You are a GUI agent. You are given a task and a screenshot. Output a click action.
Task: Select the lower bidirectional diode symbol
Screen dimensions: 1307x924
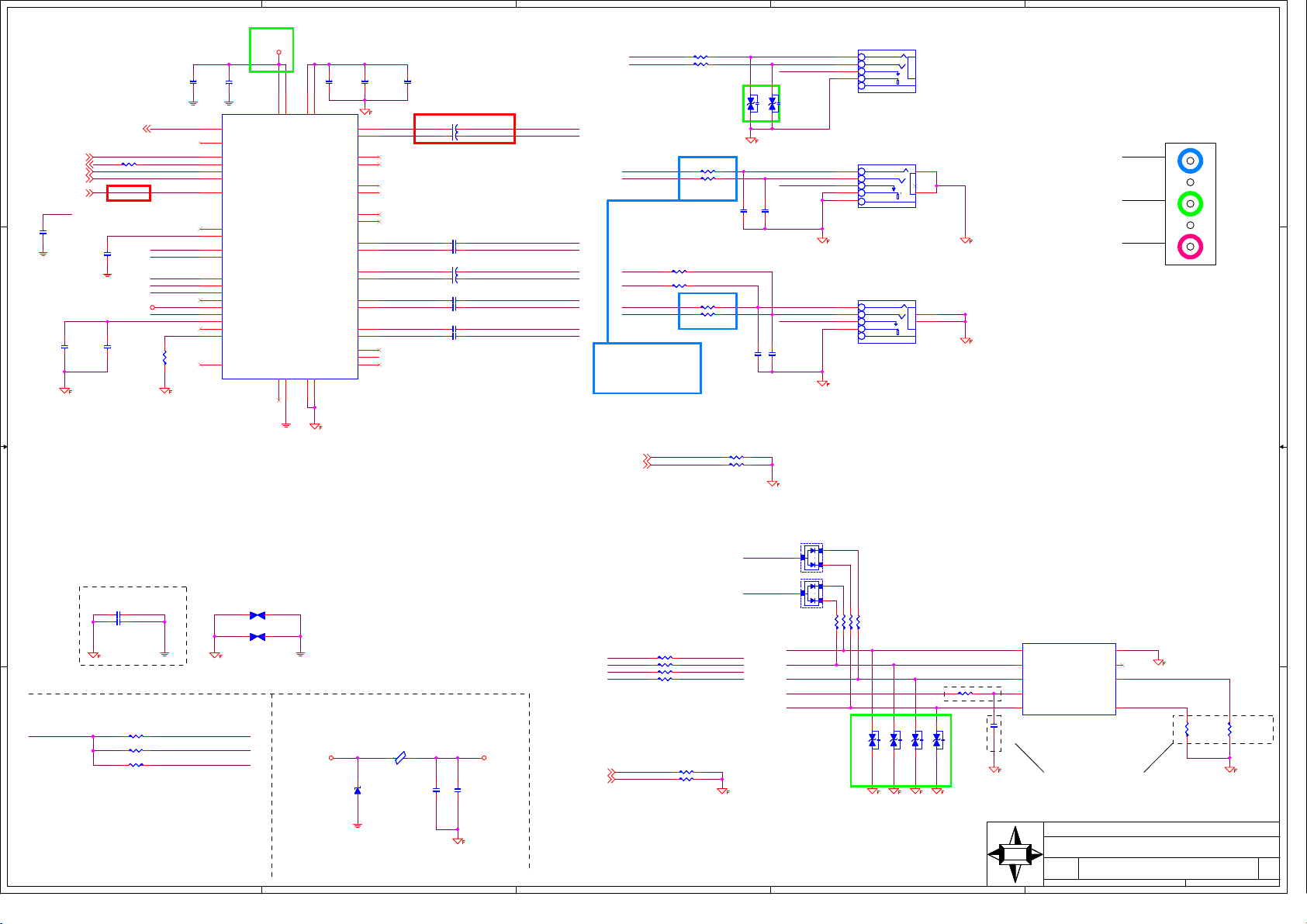[258, 637]
